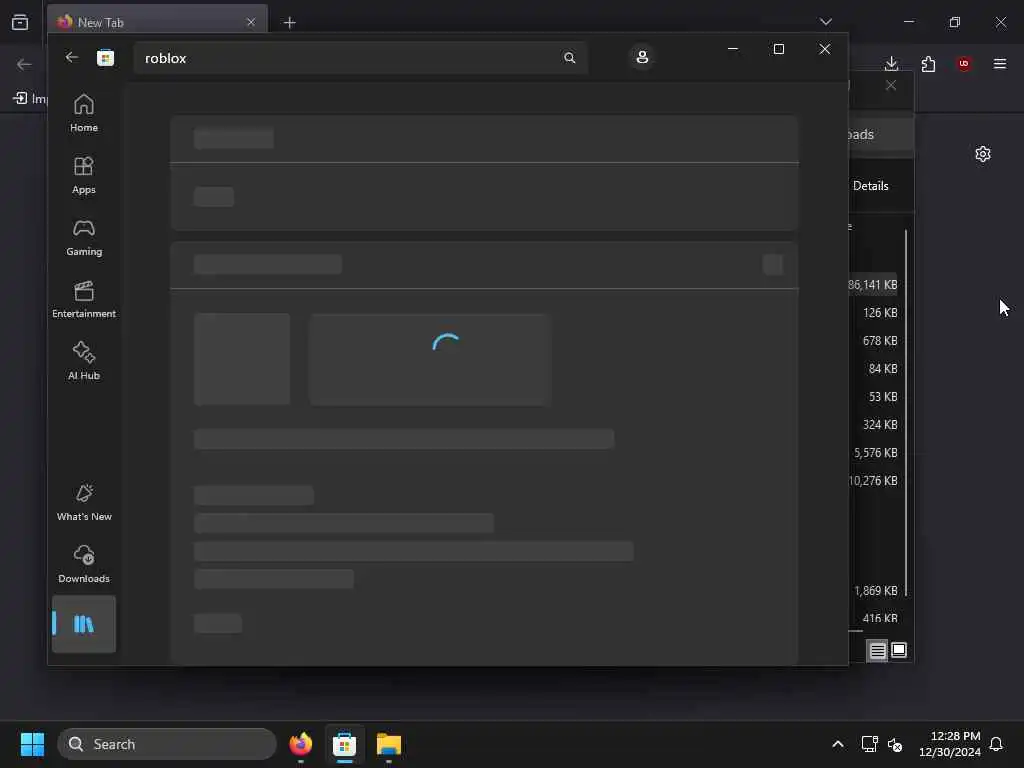This screenshot has width=1024, height=768.
Task: Click the search magnifier in the Store
Action: [569, 58]
